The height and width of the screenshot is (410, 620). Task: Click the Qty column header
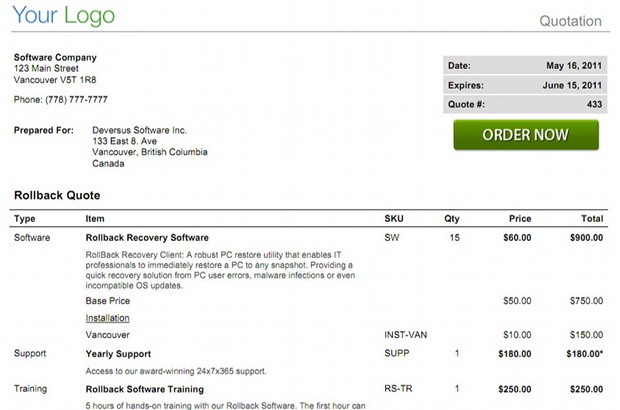click(452, 218)
